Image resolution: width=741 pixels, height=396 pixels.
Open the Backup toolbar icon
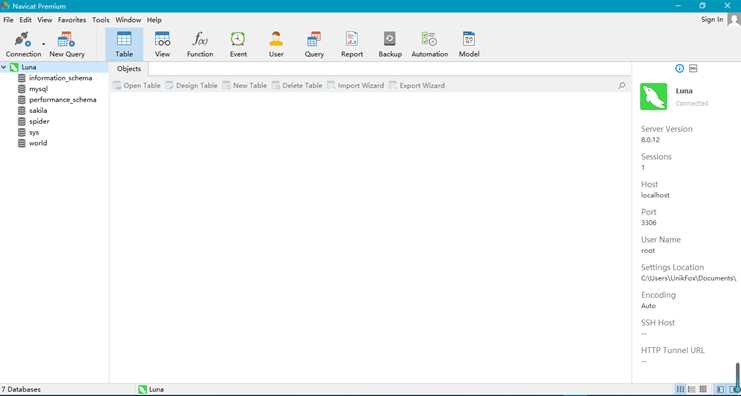390,44
